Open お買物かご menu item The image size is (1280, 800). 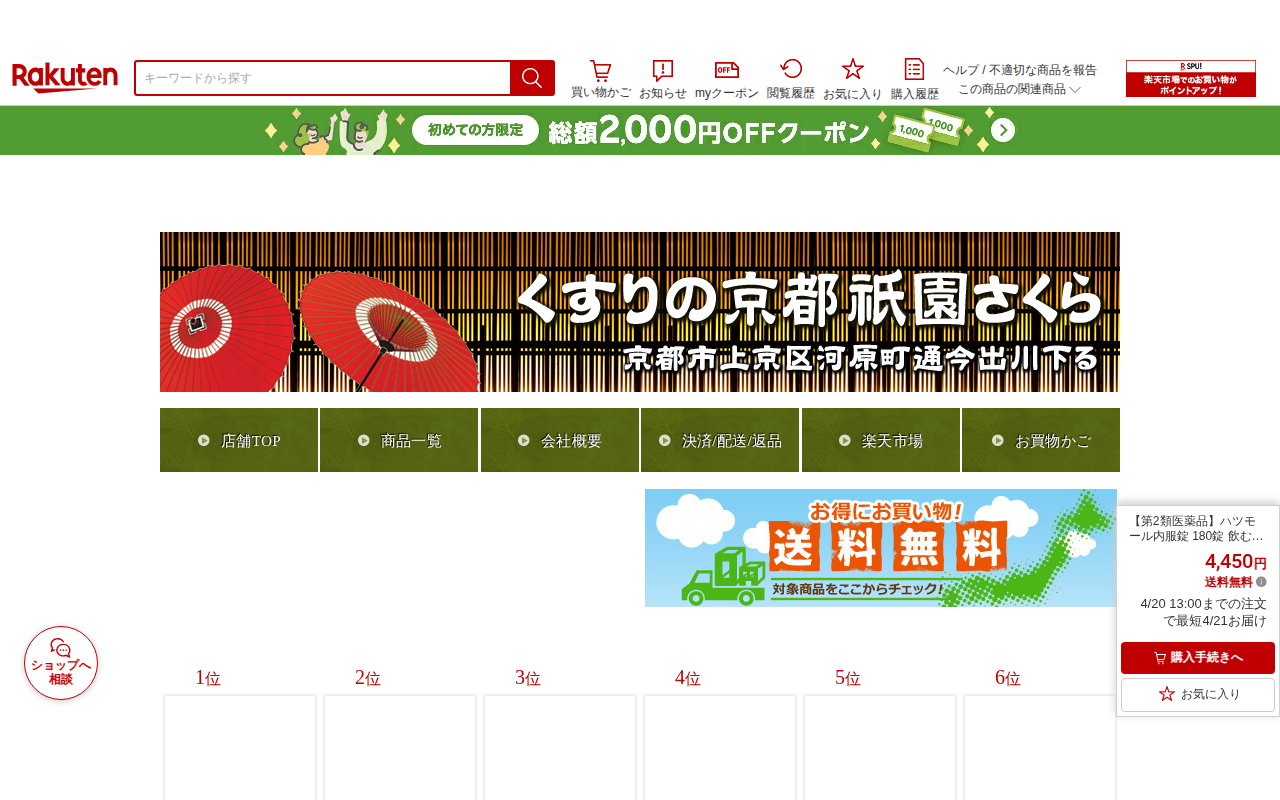pos(1041,440)
